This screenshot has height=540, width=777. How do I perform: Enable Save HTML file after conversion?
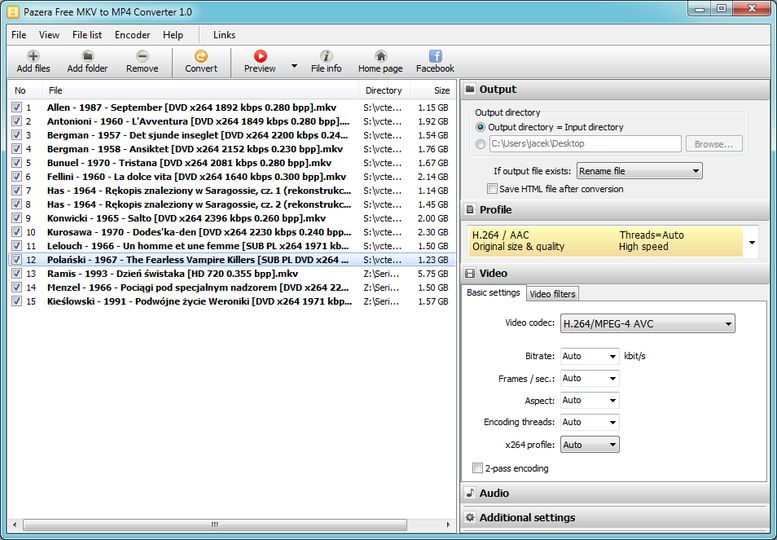(x=492, y=189)
